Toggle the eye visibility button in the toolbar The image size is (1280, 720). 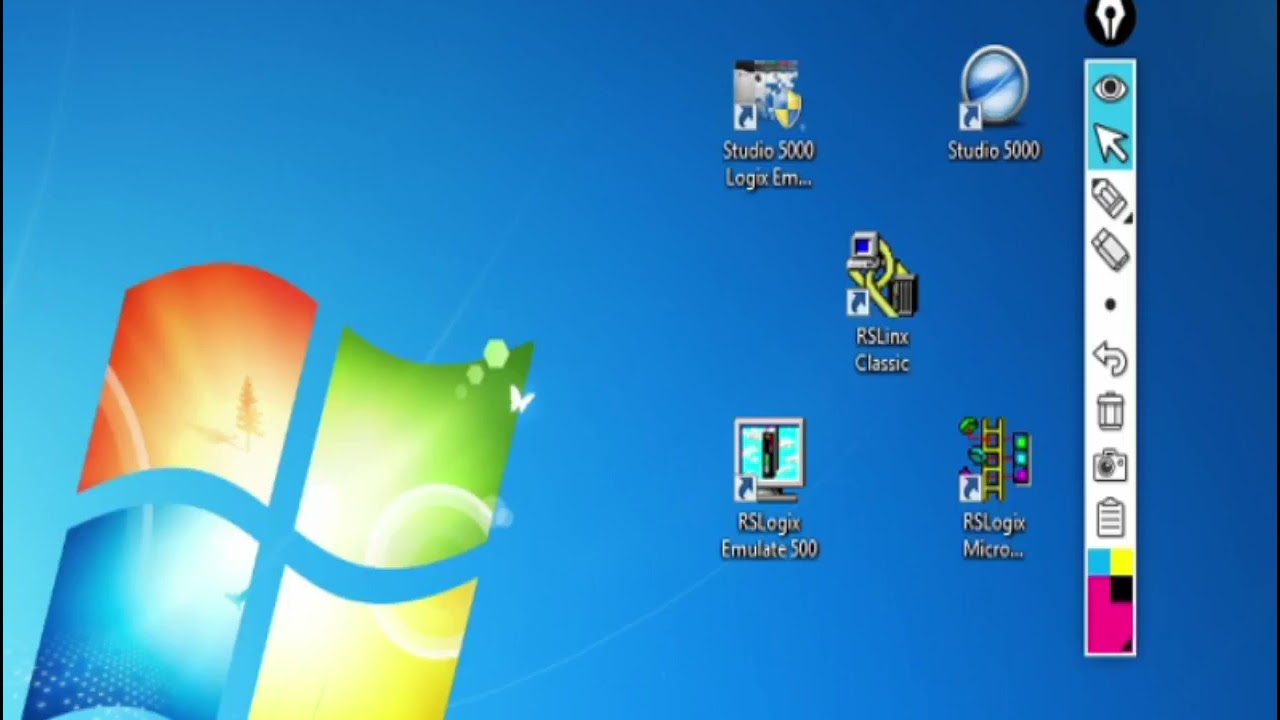[x=1110, y=89]
